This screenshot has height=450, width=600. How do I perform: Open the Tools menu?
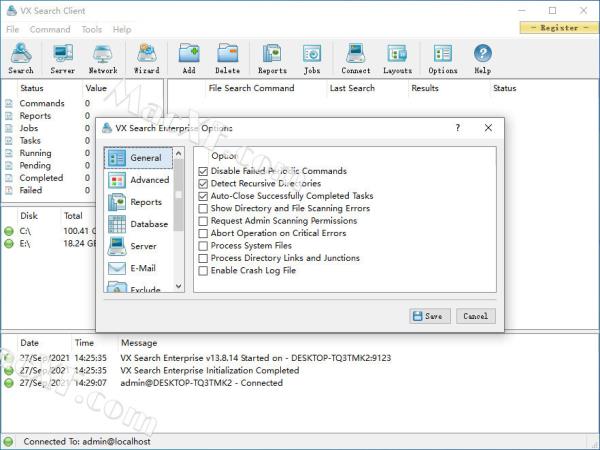[92, 29]
